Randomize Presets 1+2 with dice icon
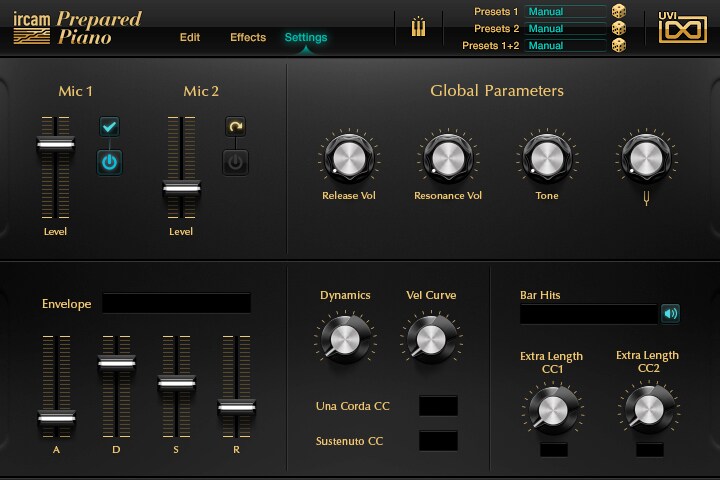 pos(619,45)
